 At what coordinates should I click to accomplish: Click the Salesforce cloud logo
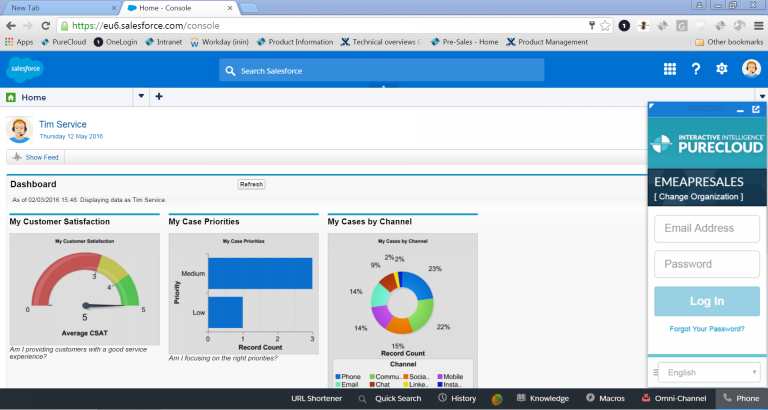pyautogui.click(x=25, y=69)
